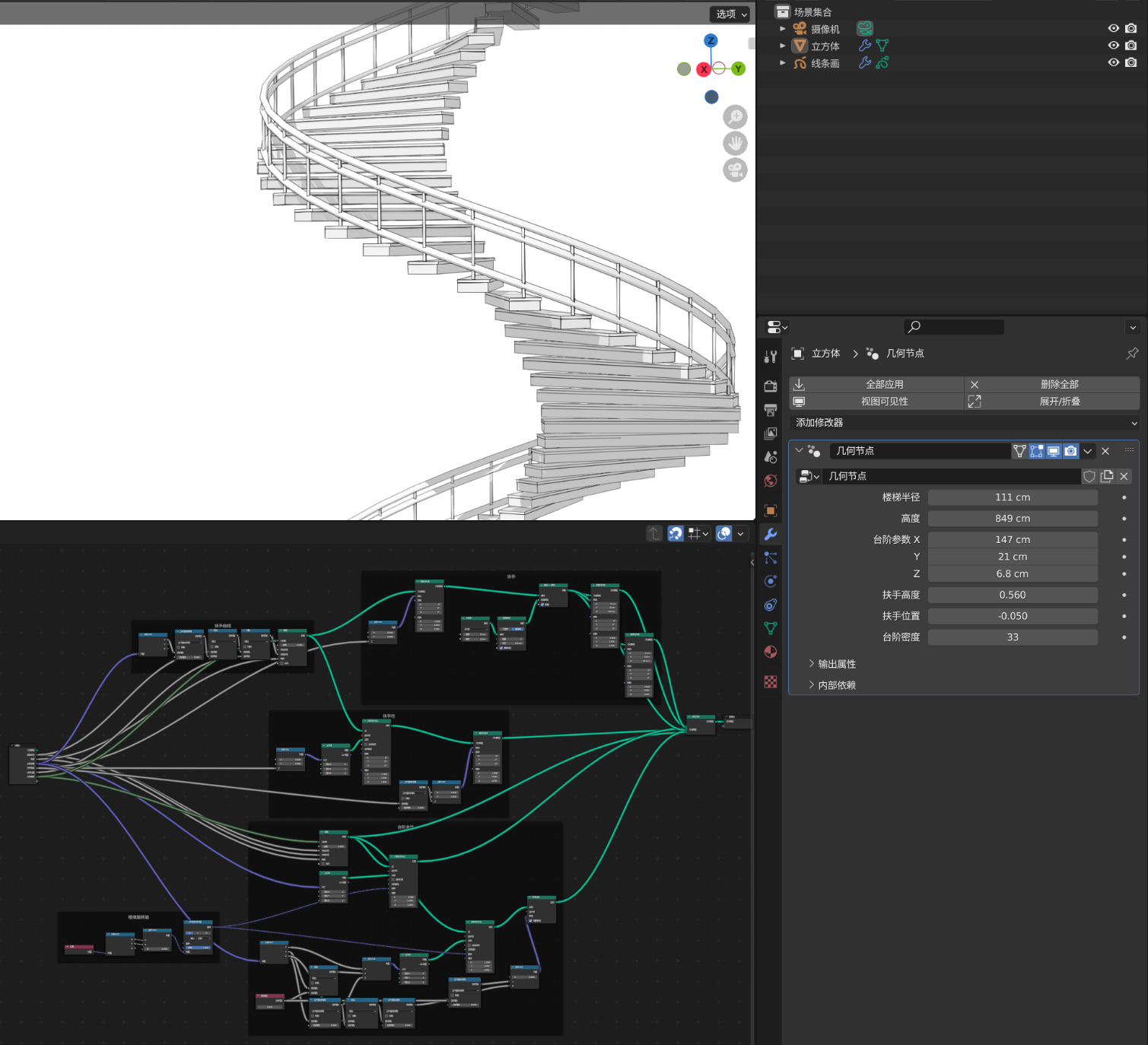The image size is (1148, 1045).
Task: Toggle modifier on-cage vertex display
Action: coord(1019,451)
